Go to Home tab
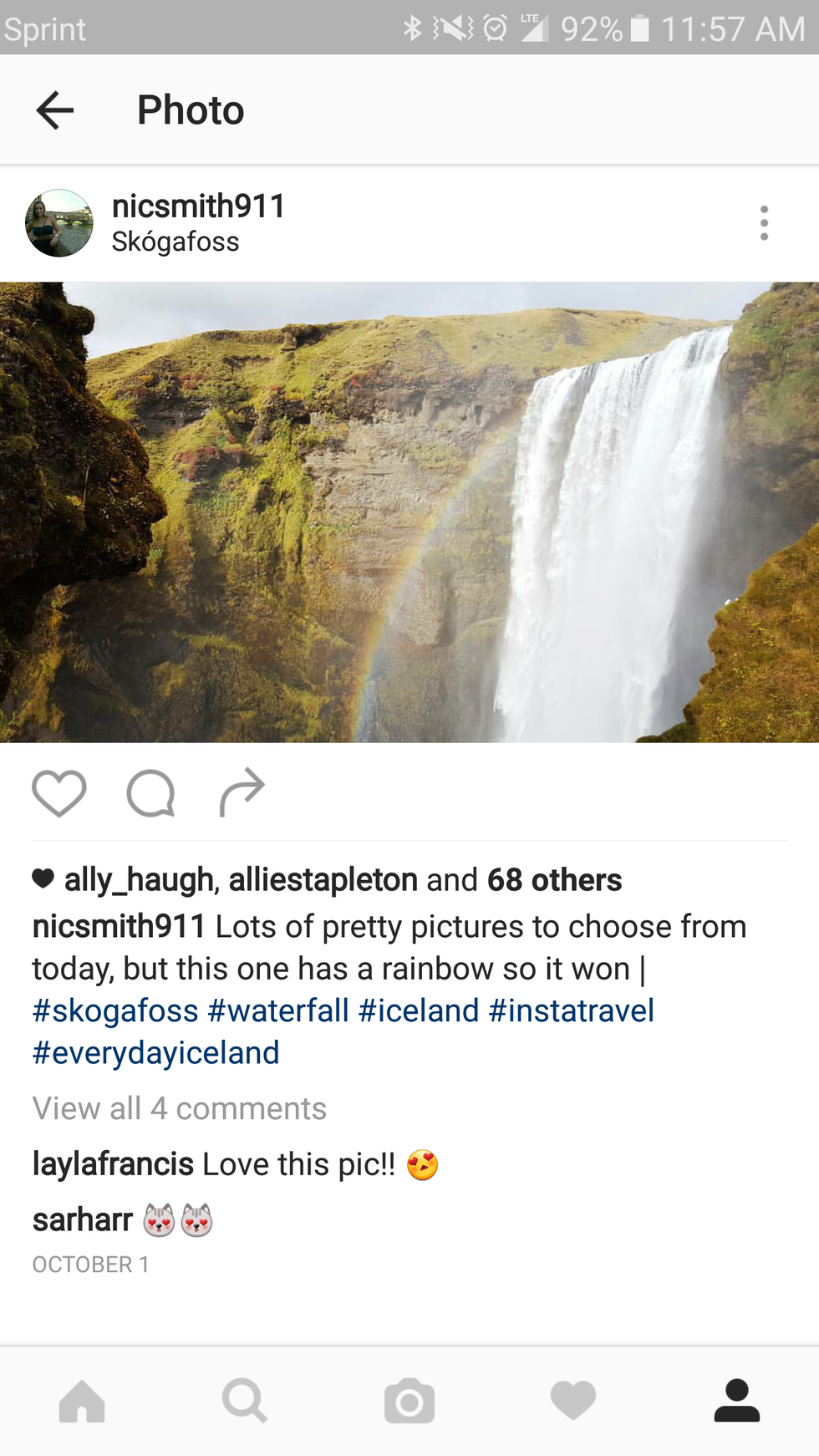819x1456 pixels. click(82, 1401)
